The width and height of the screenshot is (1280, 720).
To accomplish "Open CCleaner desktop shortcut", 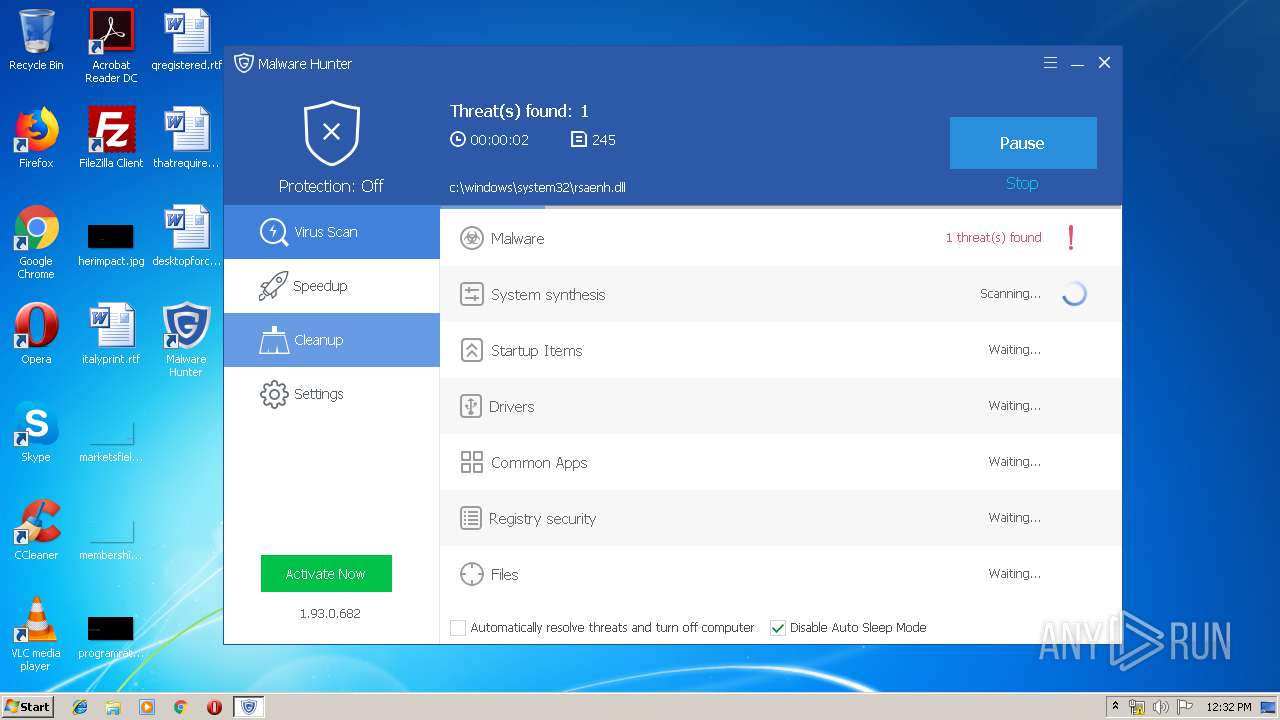I will [36, 530].
